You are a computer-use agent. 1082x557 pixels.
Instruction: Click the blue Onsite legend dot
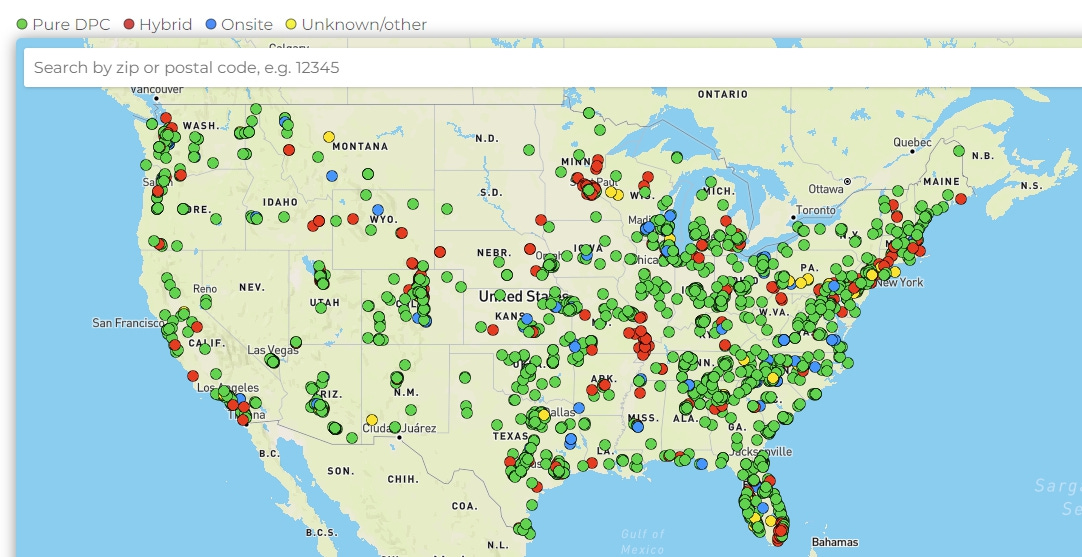pyautogui.click(x=211, y=24)
